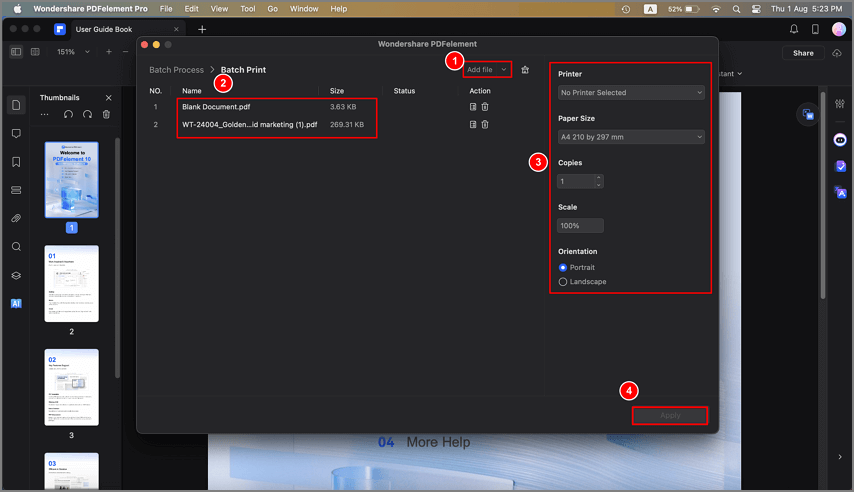Image resolution: width=854 pixels, height=492 pixels.
Task: Open page range settings for WT-24004_Golden file
Action: (x=473, y=124)
